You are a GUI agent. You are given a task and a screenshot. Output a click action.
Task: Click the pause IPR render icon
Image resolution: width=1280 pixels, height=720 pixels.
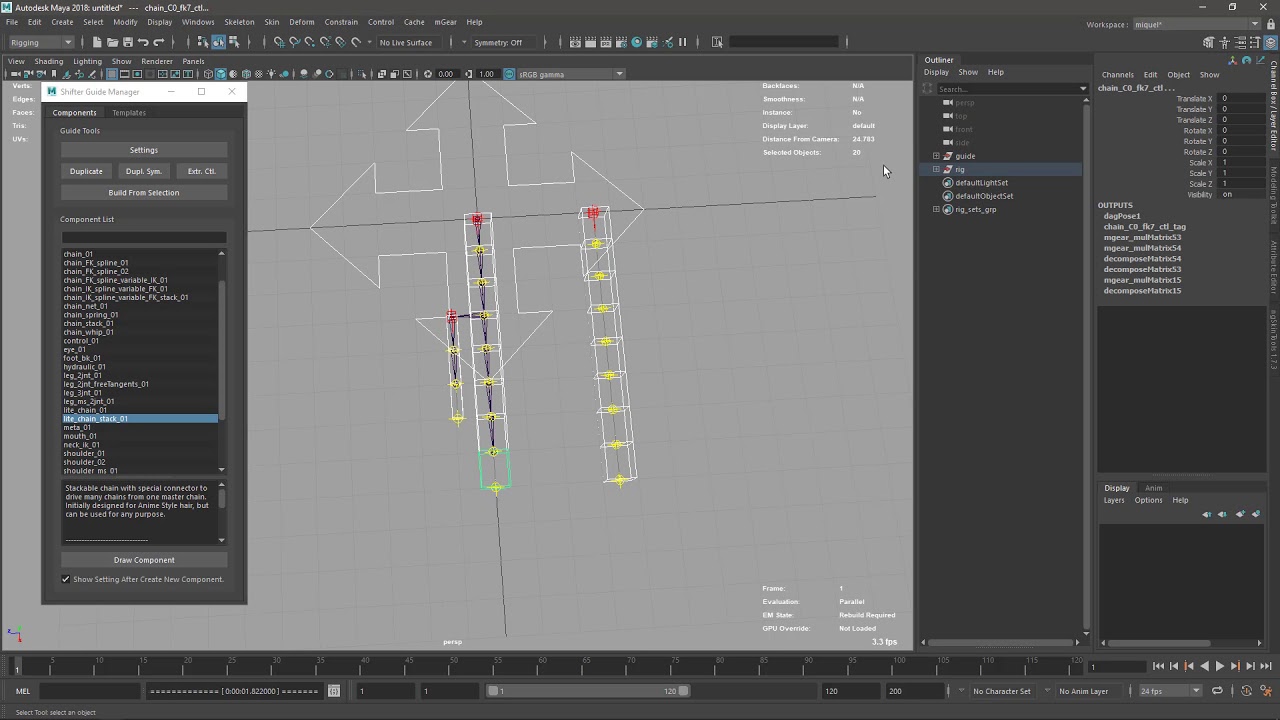click(683, 42)
